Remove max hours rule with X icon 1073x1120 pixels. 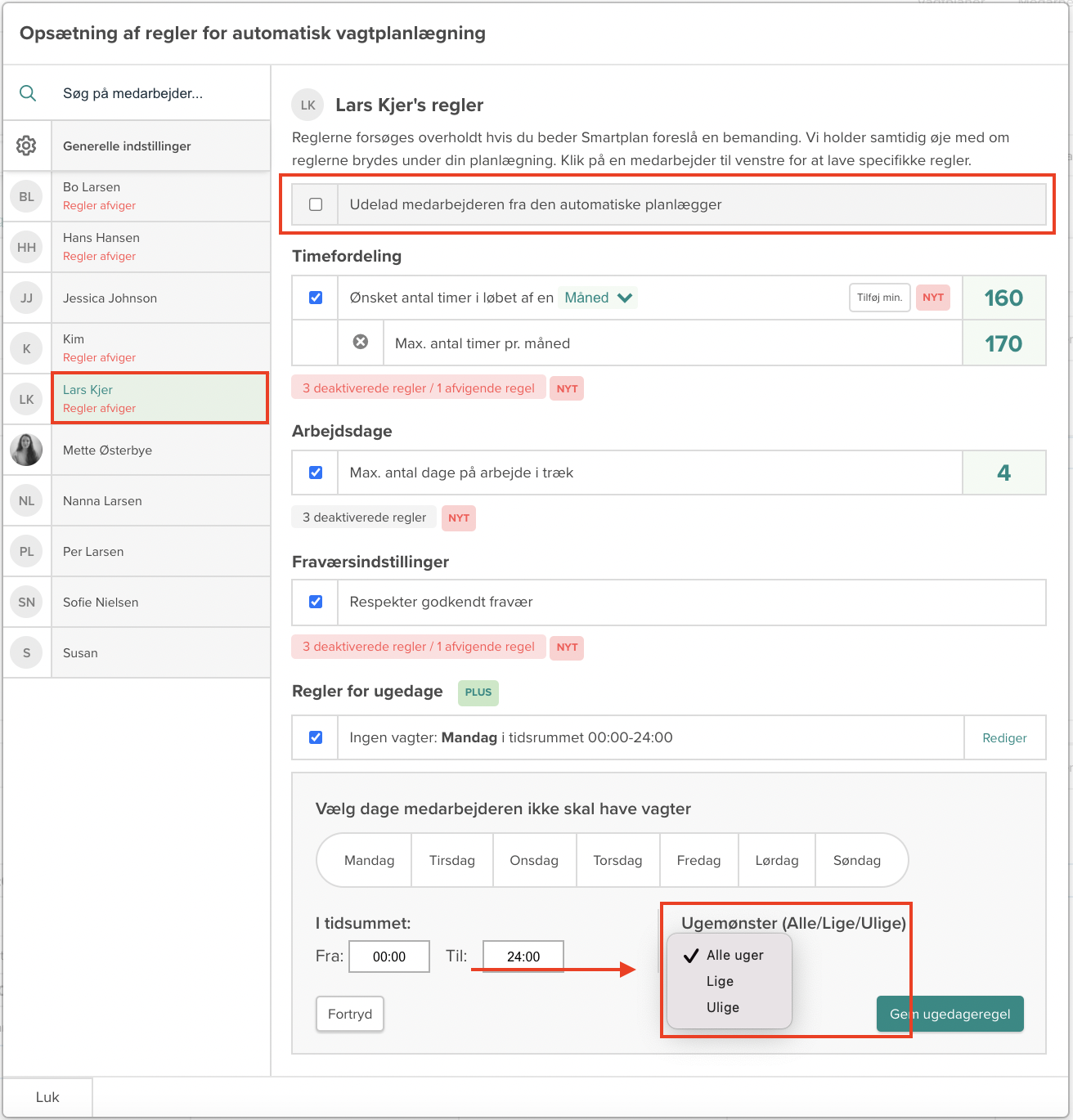click(x=361, y=343)
